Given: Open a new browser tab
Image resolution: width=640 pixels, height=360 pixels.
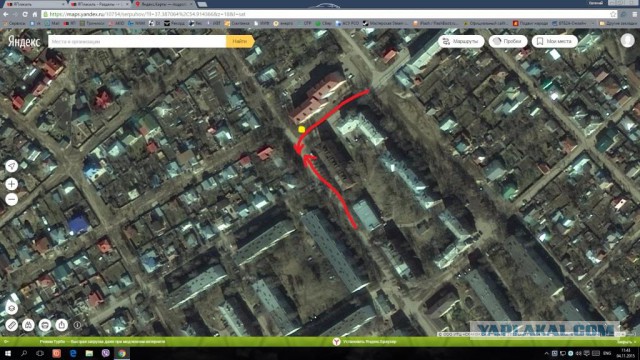Looking at the screenshot, I should [x=202, y=4].
